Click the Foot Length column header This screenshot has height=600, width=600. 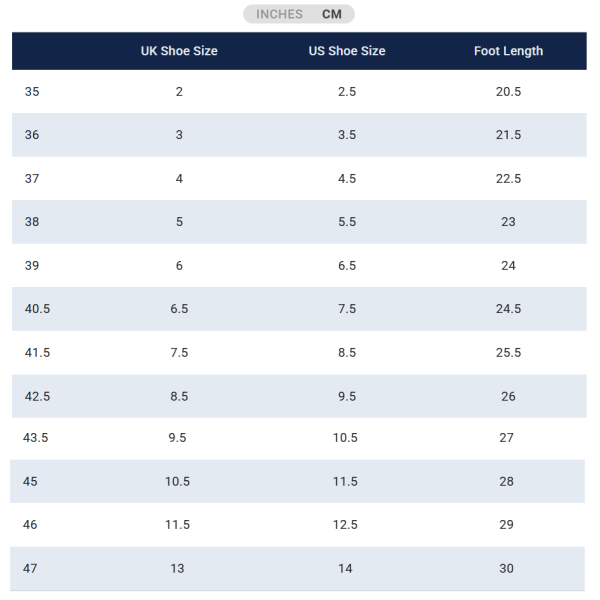(508, 51)
